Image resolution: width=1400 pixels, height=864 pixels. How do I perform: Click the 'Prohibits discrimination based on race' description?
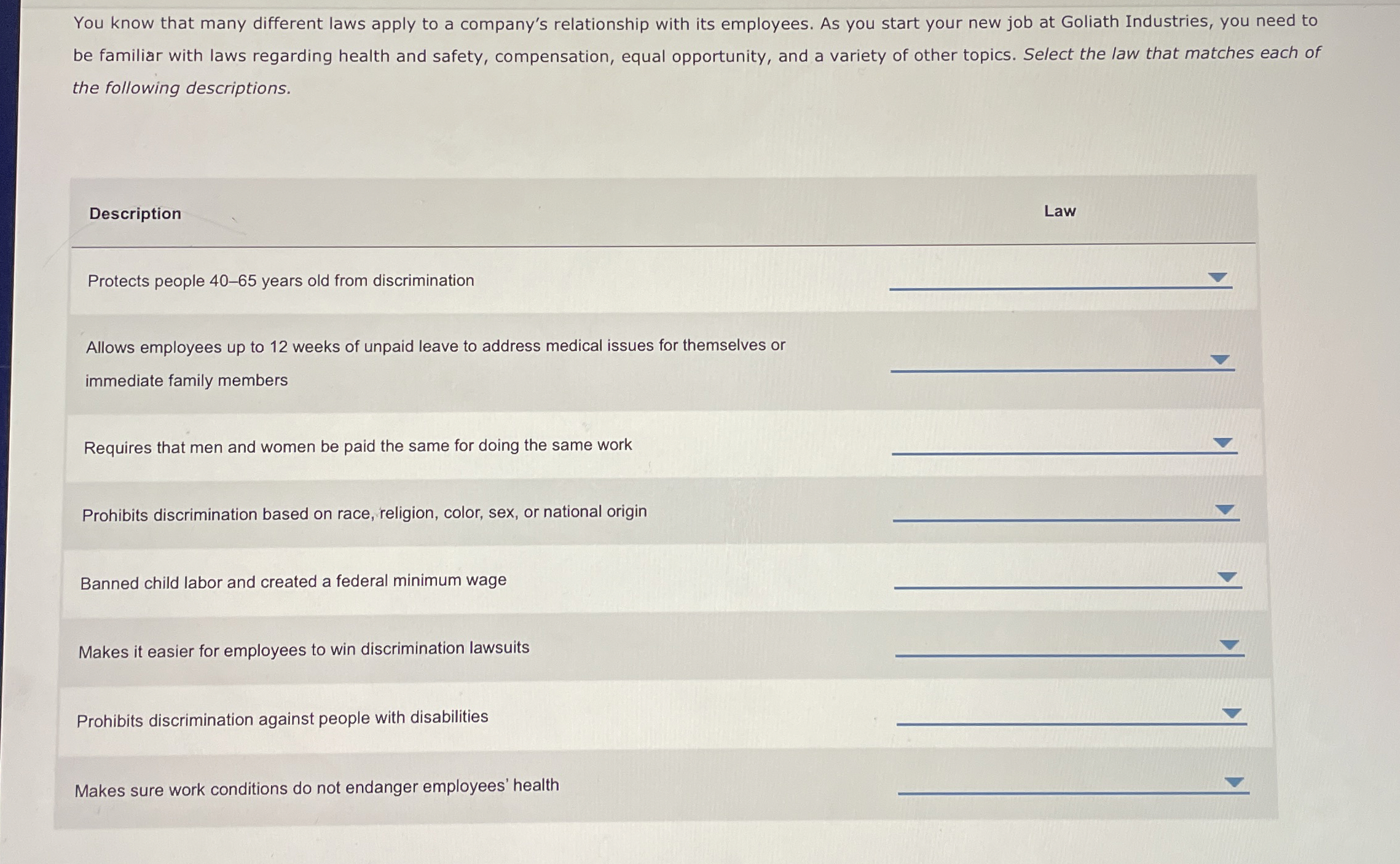click(x=364, y=513)
